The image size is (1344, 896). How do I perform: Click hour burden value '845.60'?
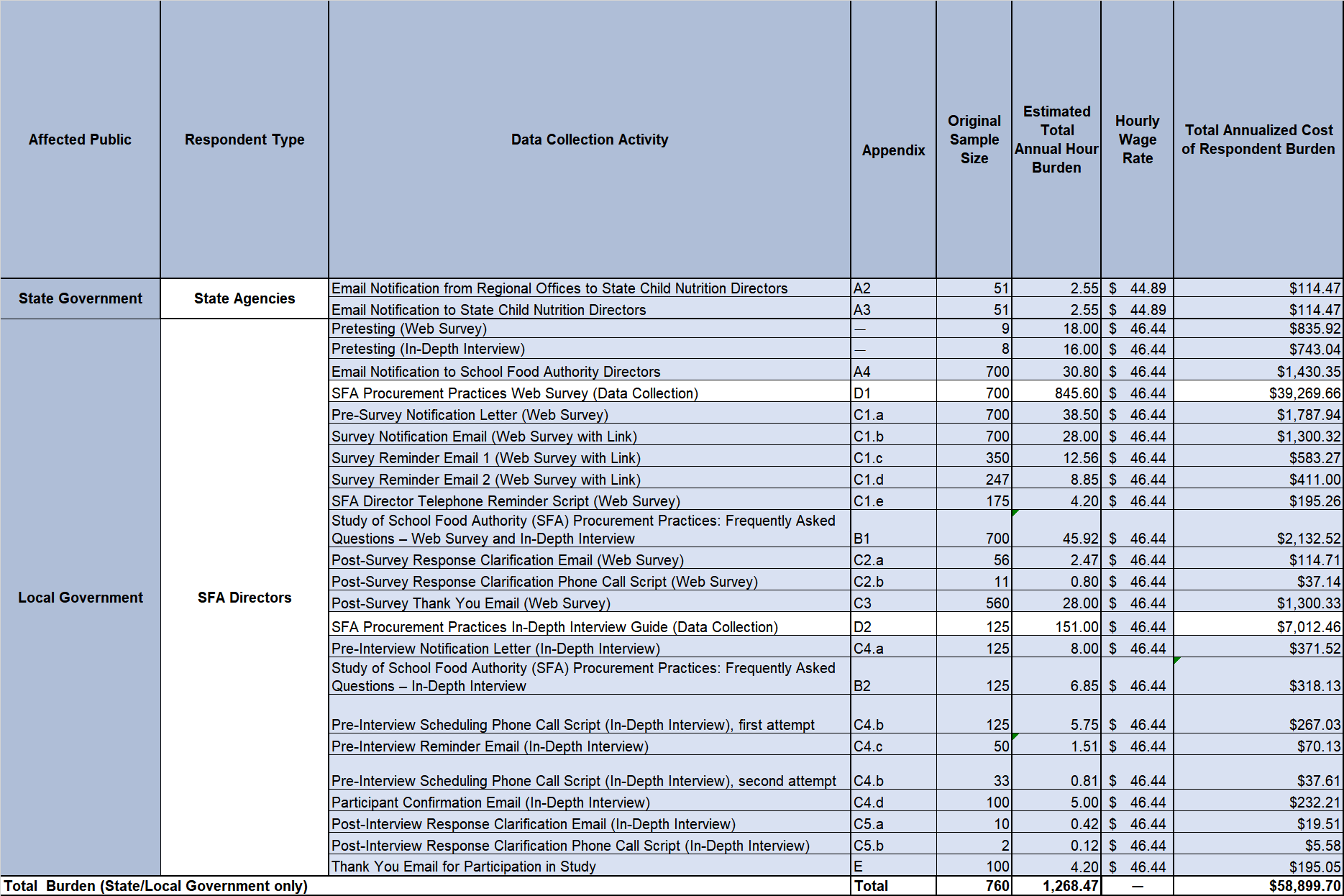pyautogui.click(x=1056, y=393)
